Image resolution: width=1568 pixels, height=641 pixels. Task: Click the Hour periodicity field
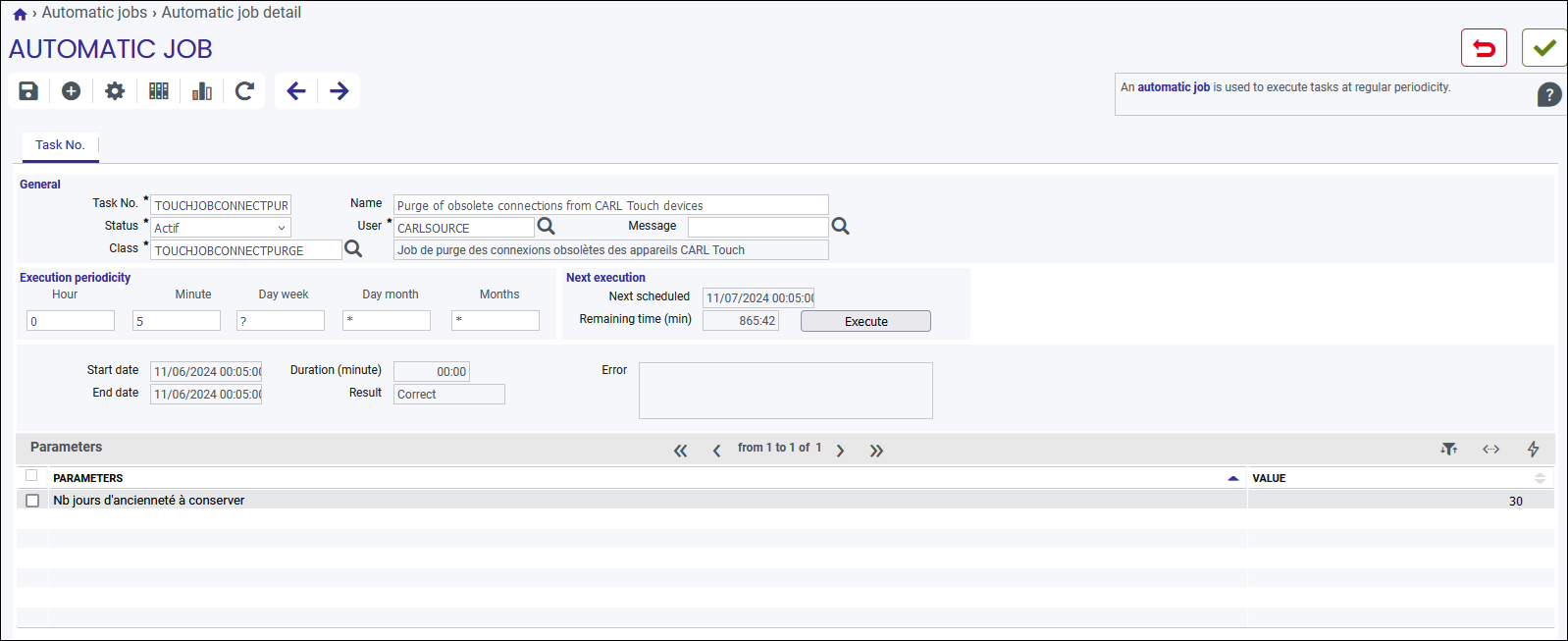click(x=71, y=321)
